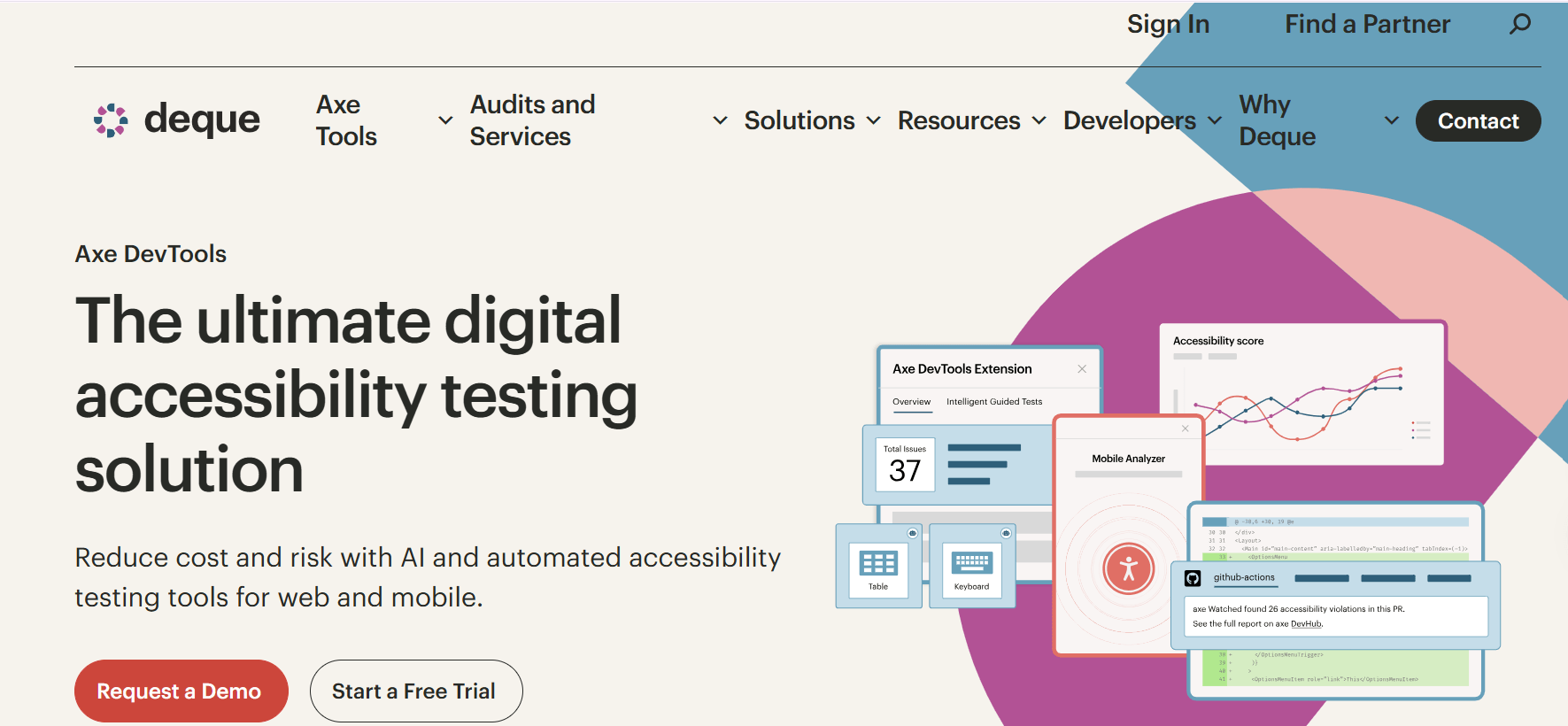Click the "Mobile Analyzer" title text
Screen dimensions: 1568x726
click(x=1129, y=459)
